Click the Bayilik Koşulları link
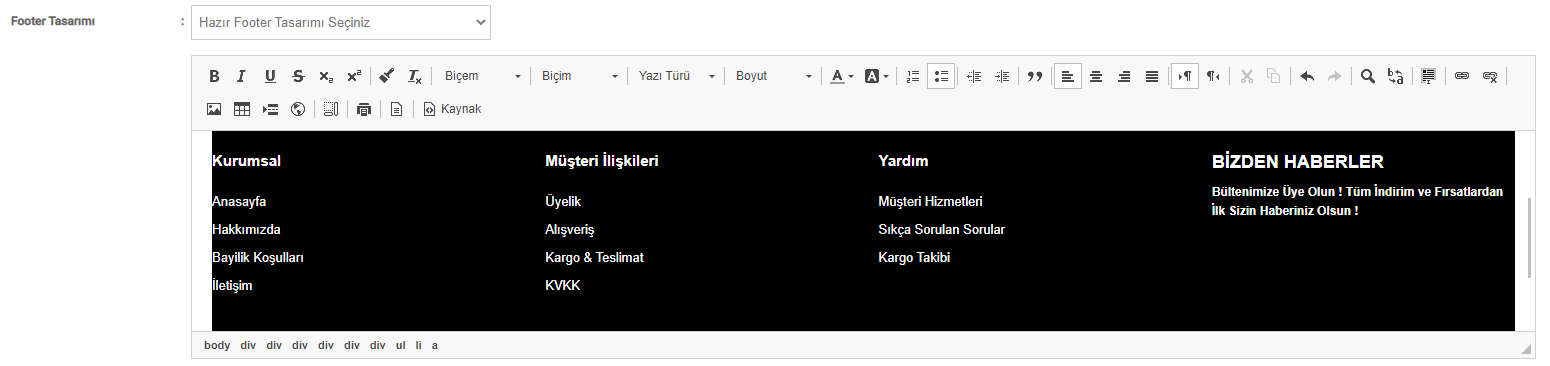This screenshot has width=1550, height=366. tap(258, 257)
